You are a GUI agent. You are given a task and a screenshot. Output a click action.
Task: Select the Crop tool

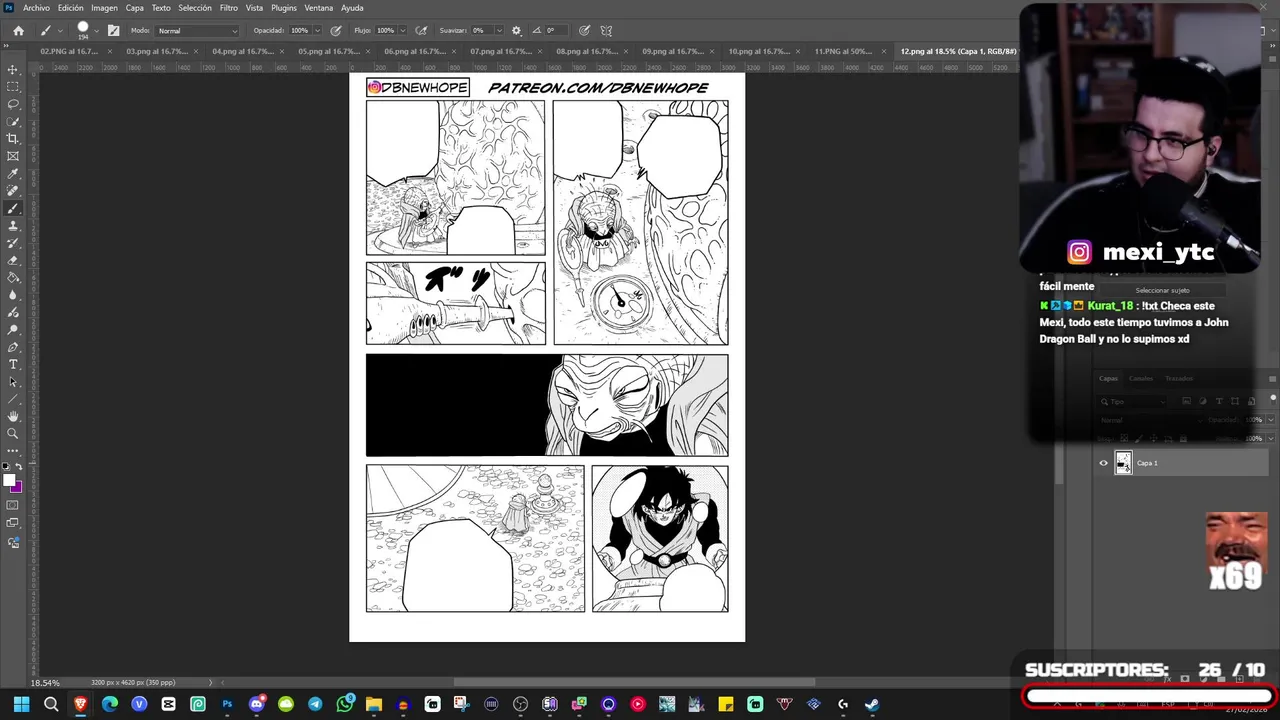(13, 139)
